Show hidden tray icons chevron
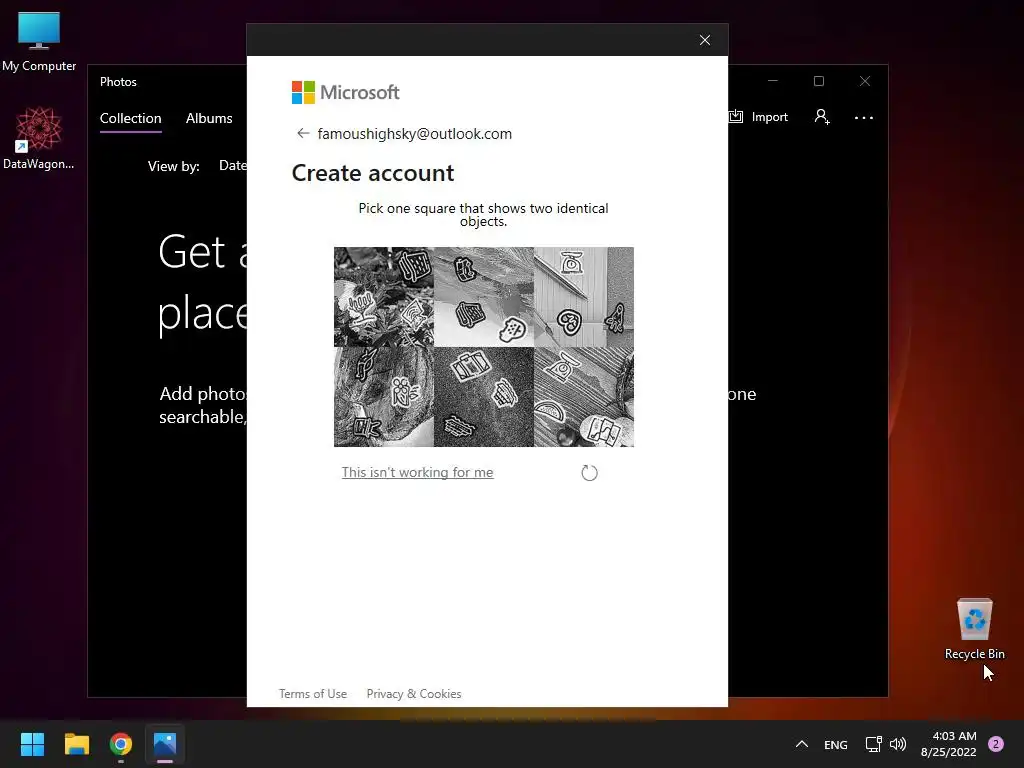1024x768 pixels. 802,744
